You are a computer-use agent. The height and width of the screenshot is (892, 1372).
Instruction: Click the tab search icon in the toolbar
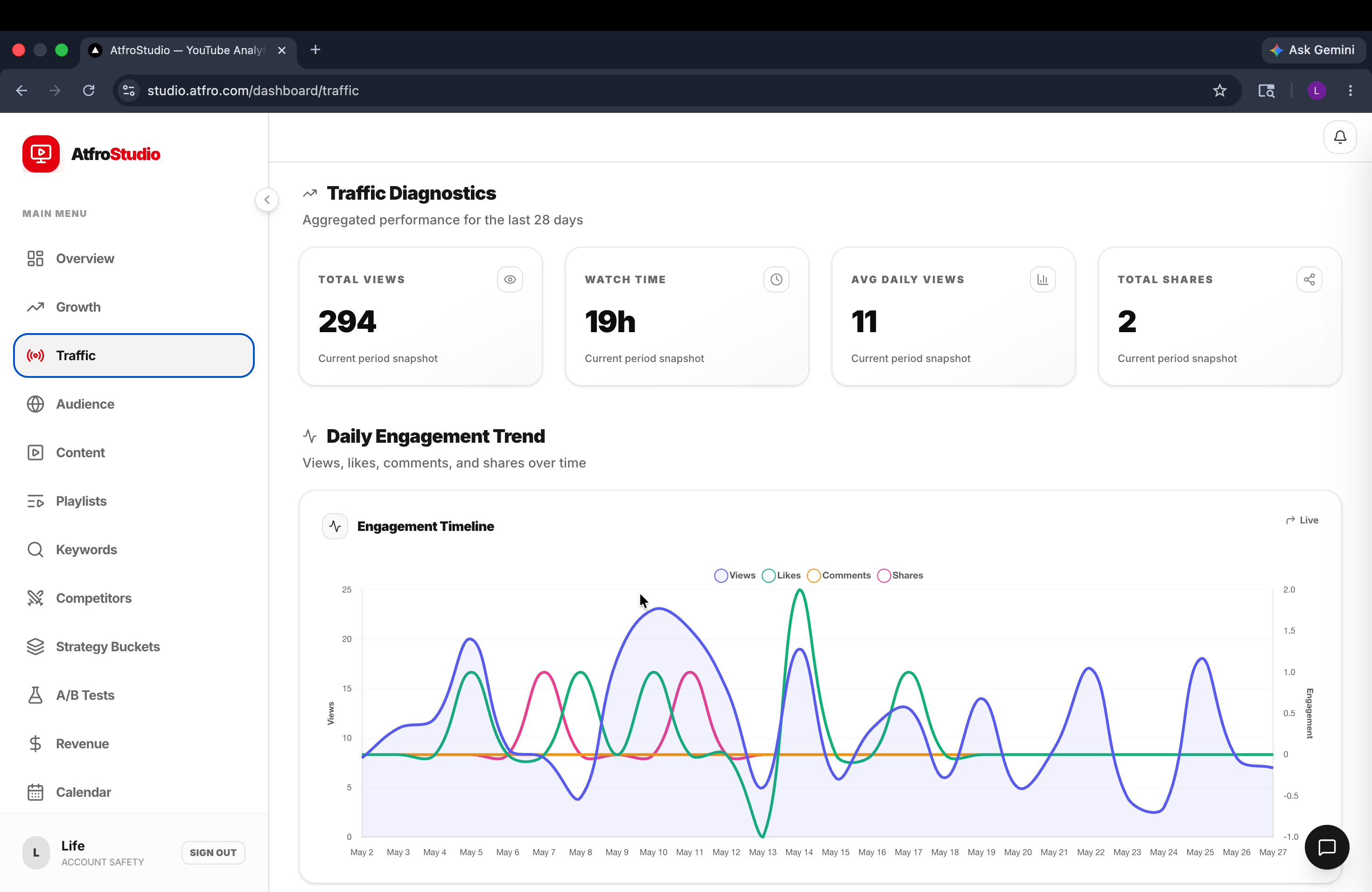pos(1266,91)
